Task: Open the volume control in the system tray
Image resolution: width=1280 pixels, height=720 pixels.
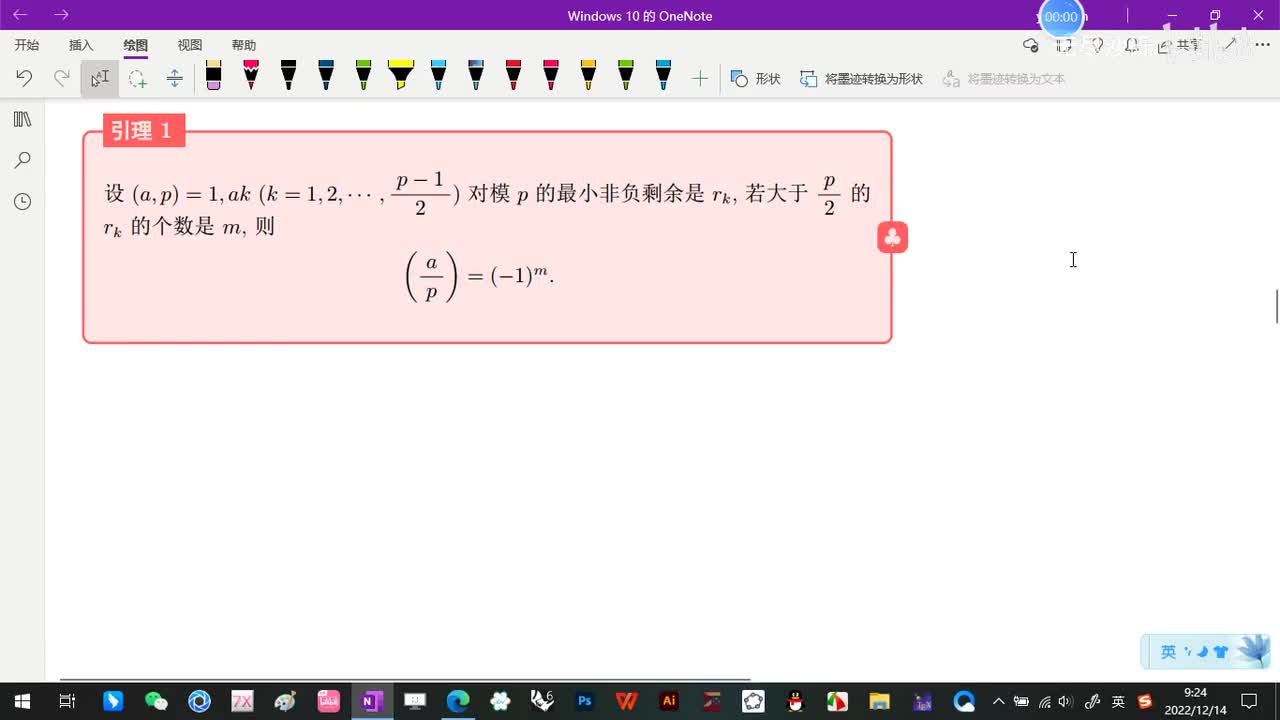Action: tap(1065, 701)
